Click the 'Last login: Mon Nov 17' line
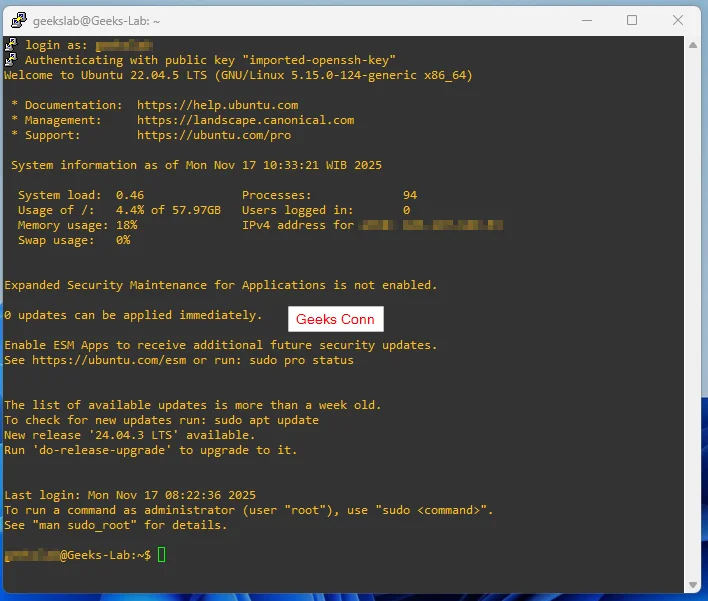Viewport: 708px width, 601px height. 130,495
